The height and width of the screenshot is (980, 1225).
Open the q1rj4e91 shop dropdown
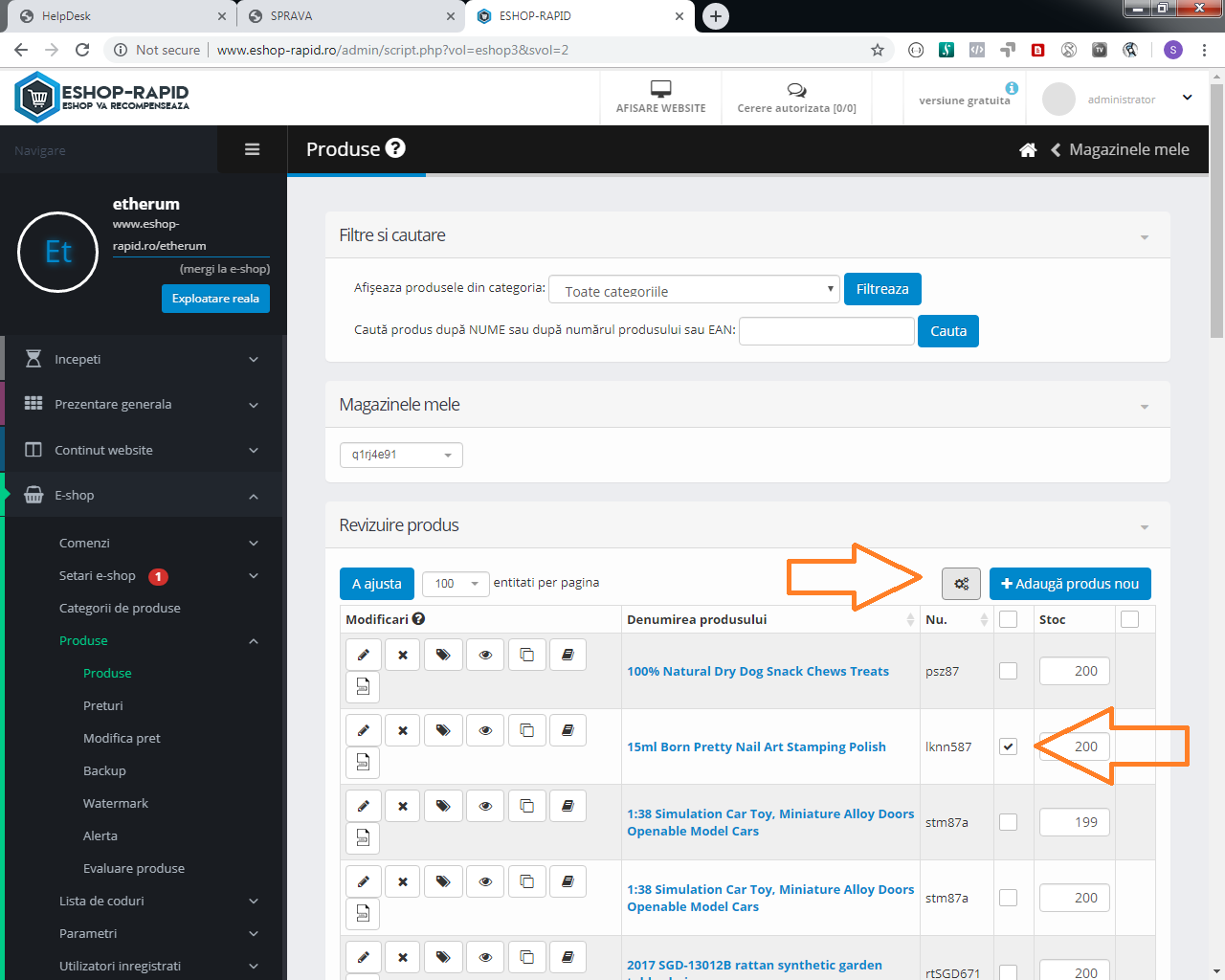pyautogui.click(x=401, y=455)
